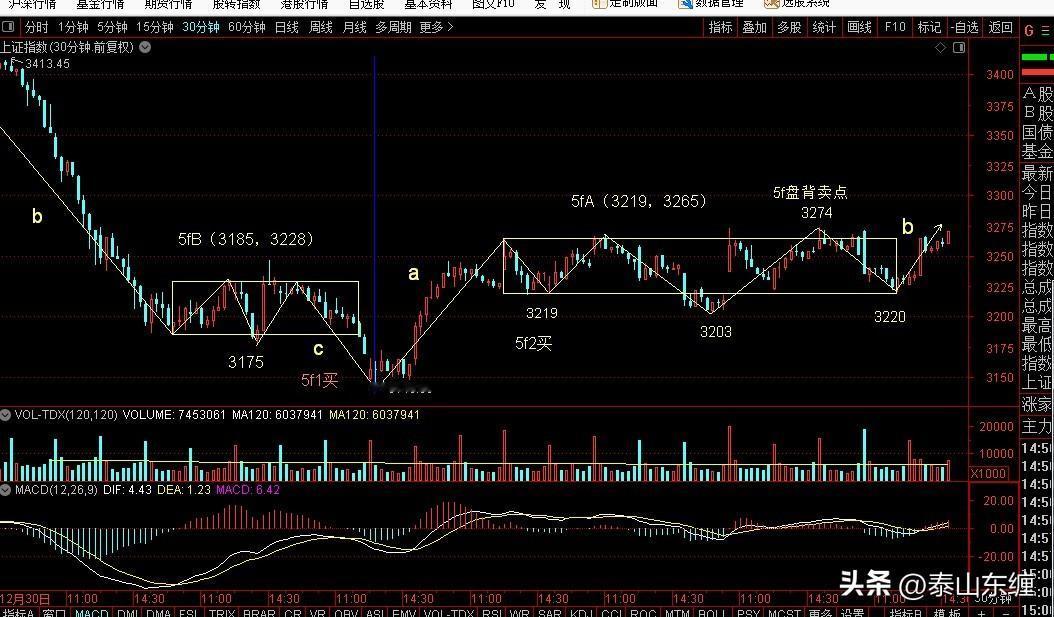Click the diamond icon at chart top right
This screenshot has height=617, width=1054.
point(940,47)
